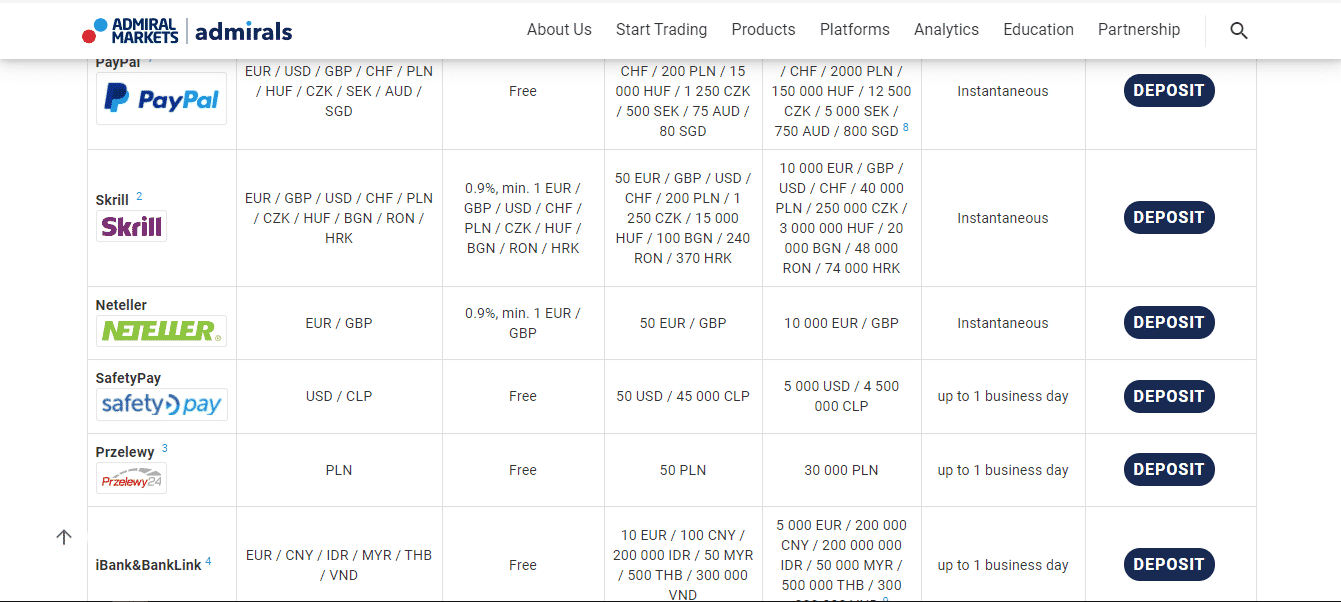Open footnote 2 link beside Skrill
The height and width of the screenshot is (602, 1341).
139,196
